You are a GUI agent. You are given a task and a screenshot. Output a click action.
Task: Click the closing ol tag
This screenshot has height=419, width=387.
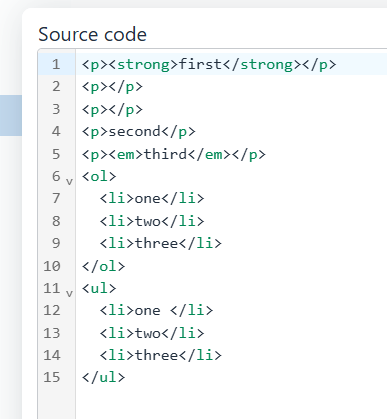[x=103, y=266]
